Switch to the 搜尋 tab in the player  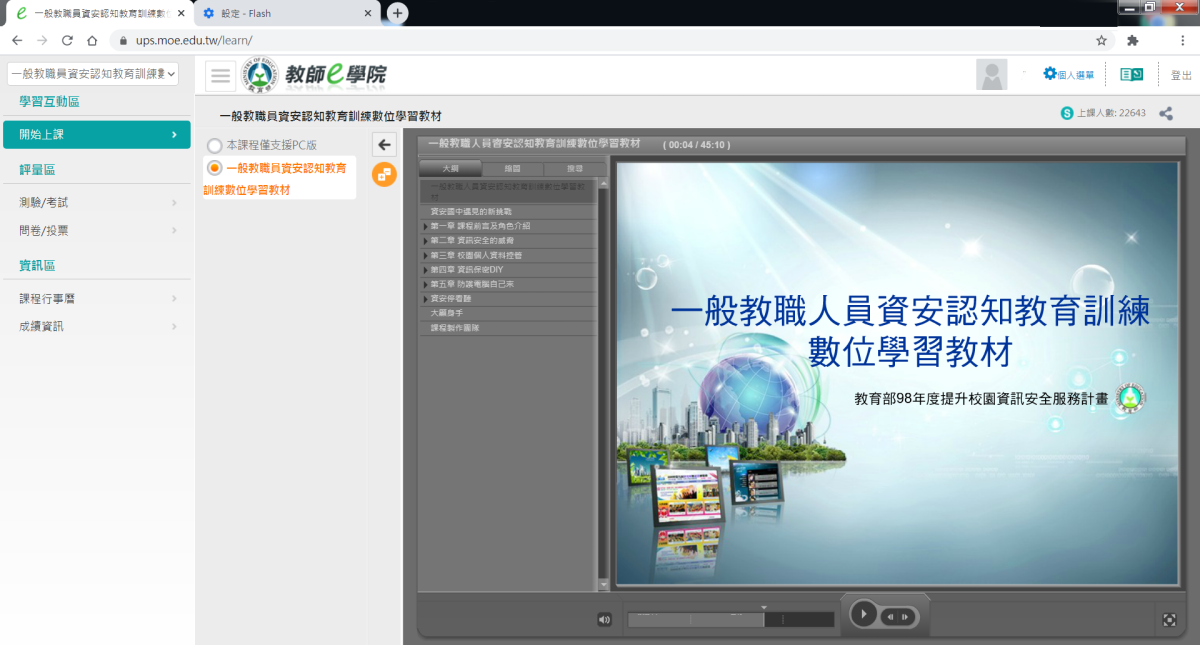pyautogui.click(x=574, y=169)
